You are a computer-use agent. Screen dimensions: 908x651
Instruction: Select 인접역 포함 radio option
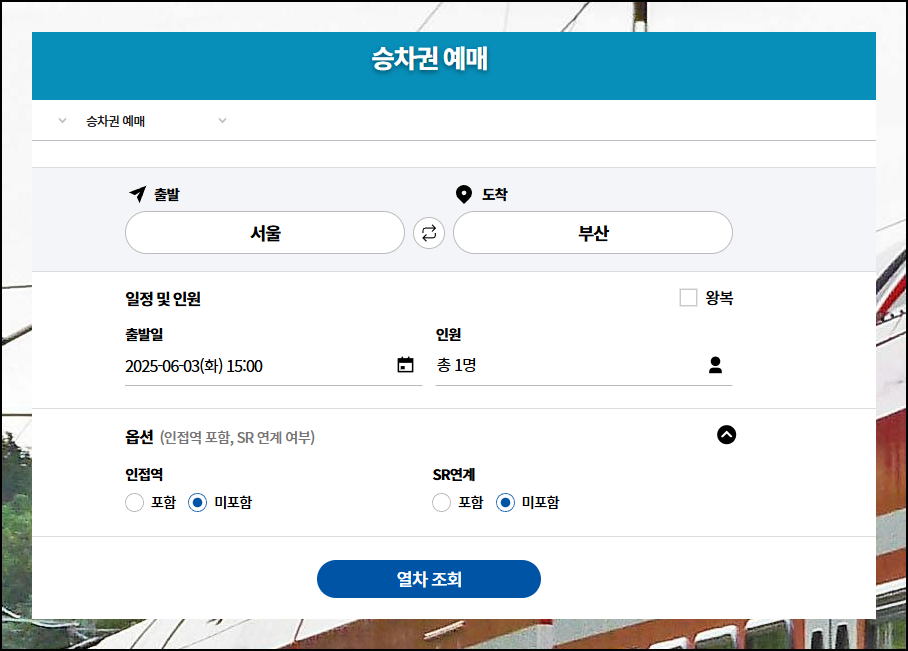coord(134,502)
